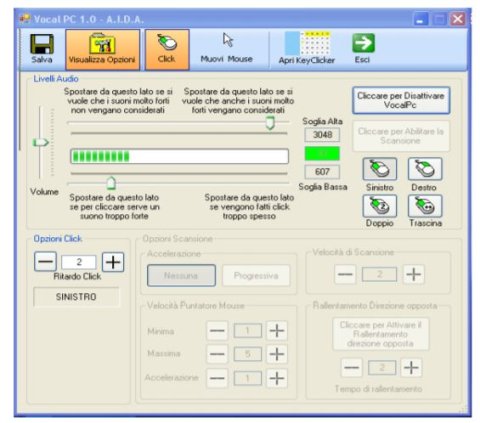The image size is (480, 423).
Task: Decrease Tempo di rallentamento with minus
Action: [352, 368]
